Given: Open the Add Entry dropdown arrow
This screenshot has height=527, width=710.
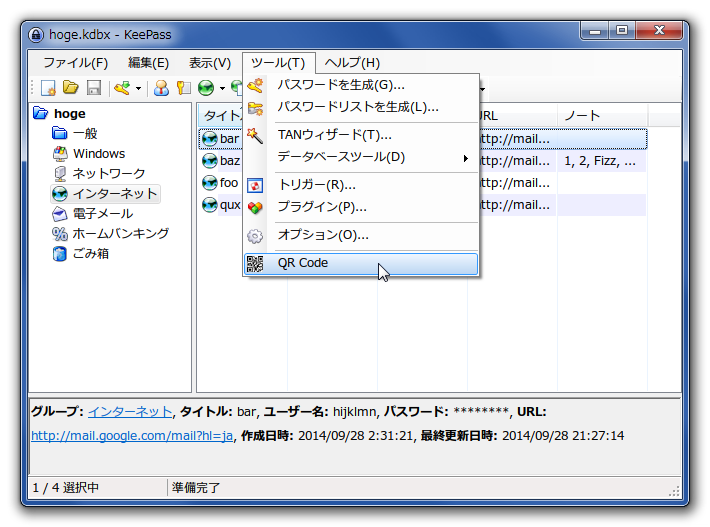Looking at the screenshot, I should coord(139,88).
